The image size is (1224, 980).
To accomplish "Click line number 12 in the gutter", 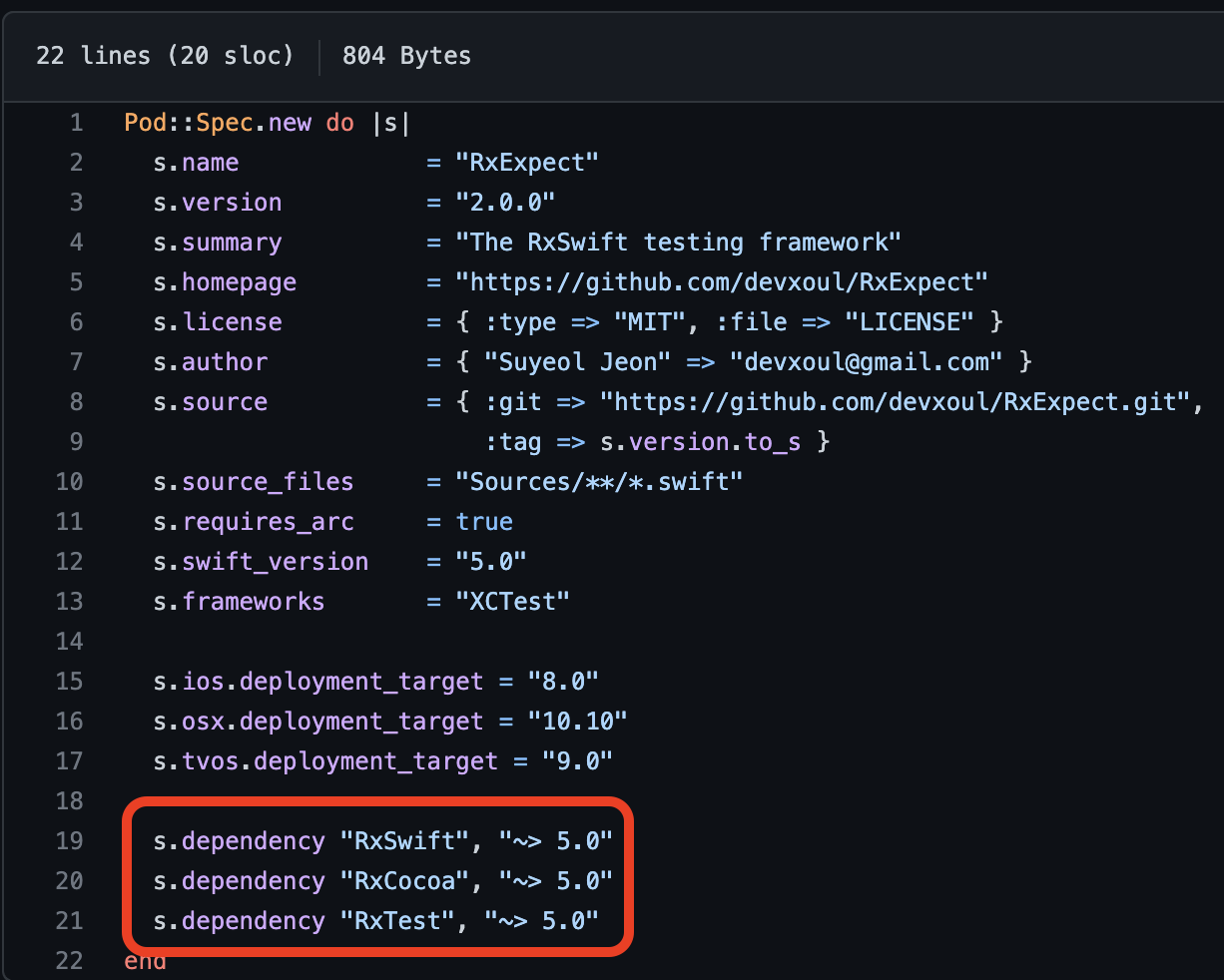I will click(69, 562).
